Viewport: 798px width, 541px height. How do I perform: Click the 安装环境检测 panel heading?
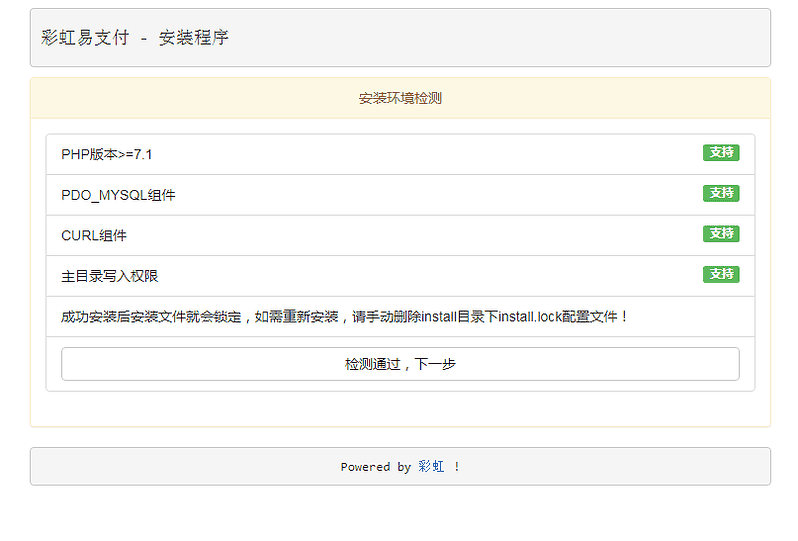(x=400, y=98)
